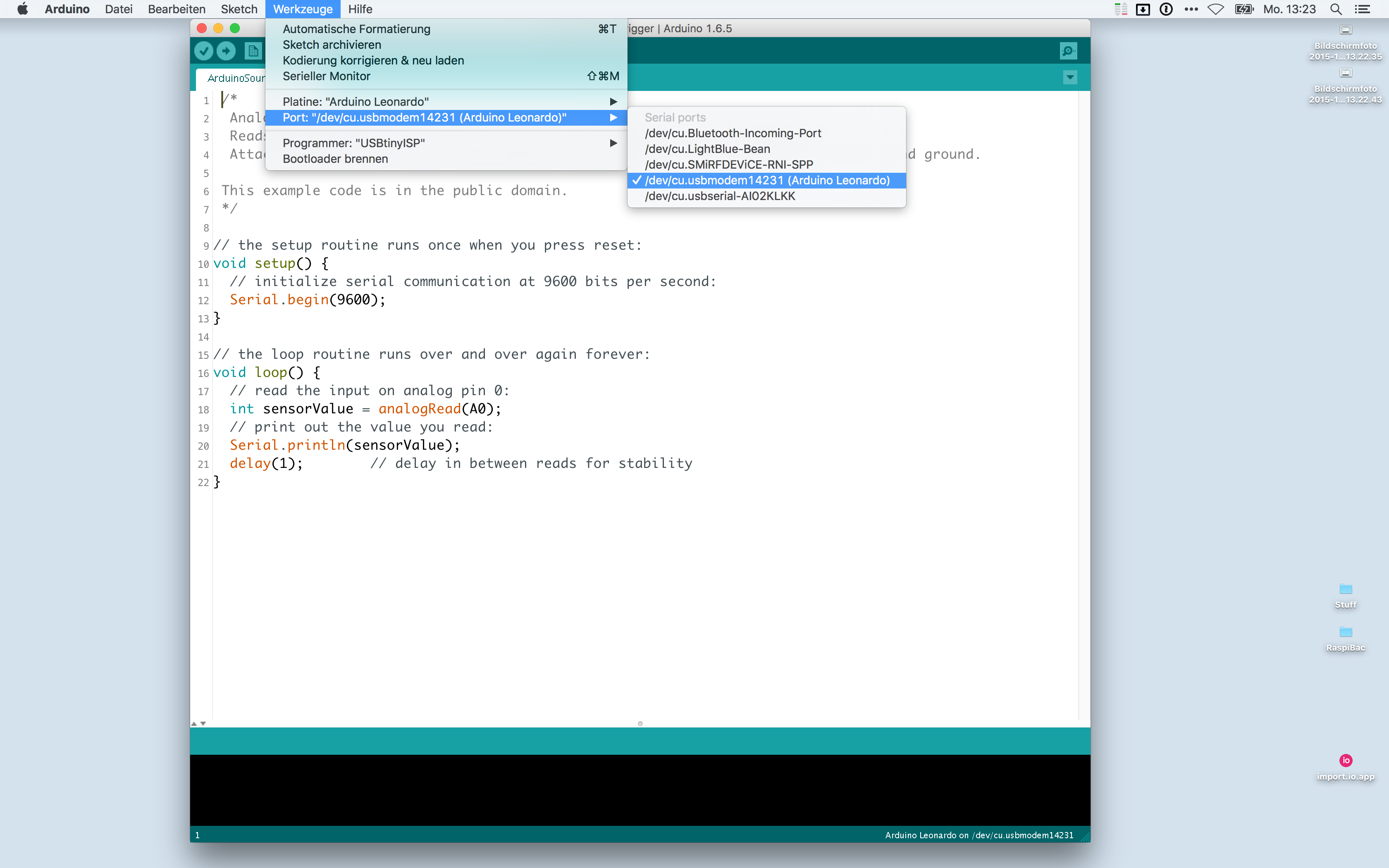Open the tab dropdown arrow button
Viewport: 1389px width, 868px height.
1070,78
